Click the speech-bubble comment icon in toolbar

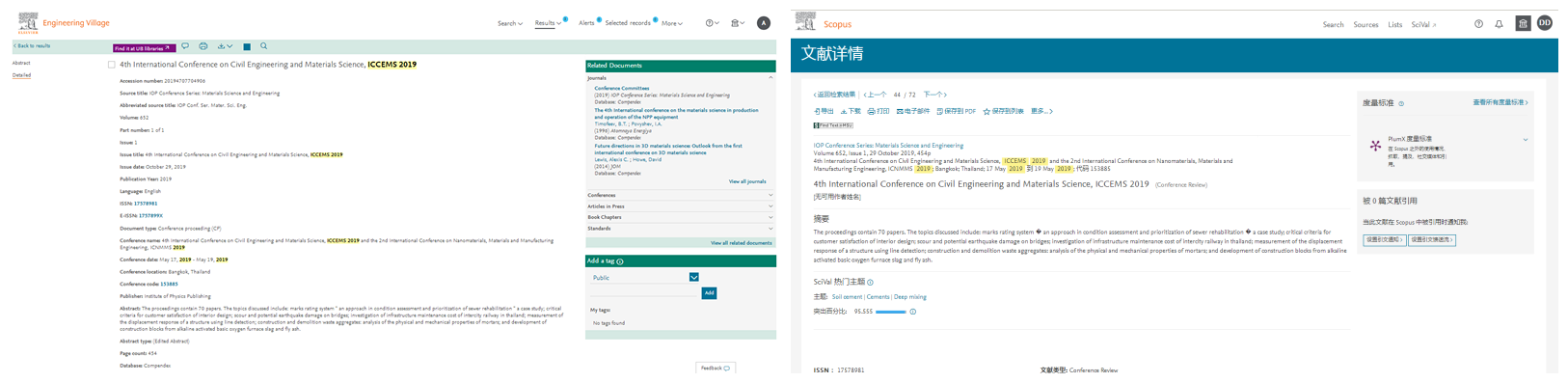tap(185, 46)
